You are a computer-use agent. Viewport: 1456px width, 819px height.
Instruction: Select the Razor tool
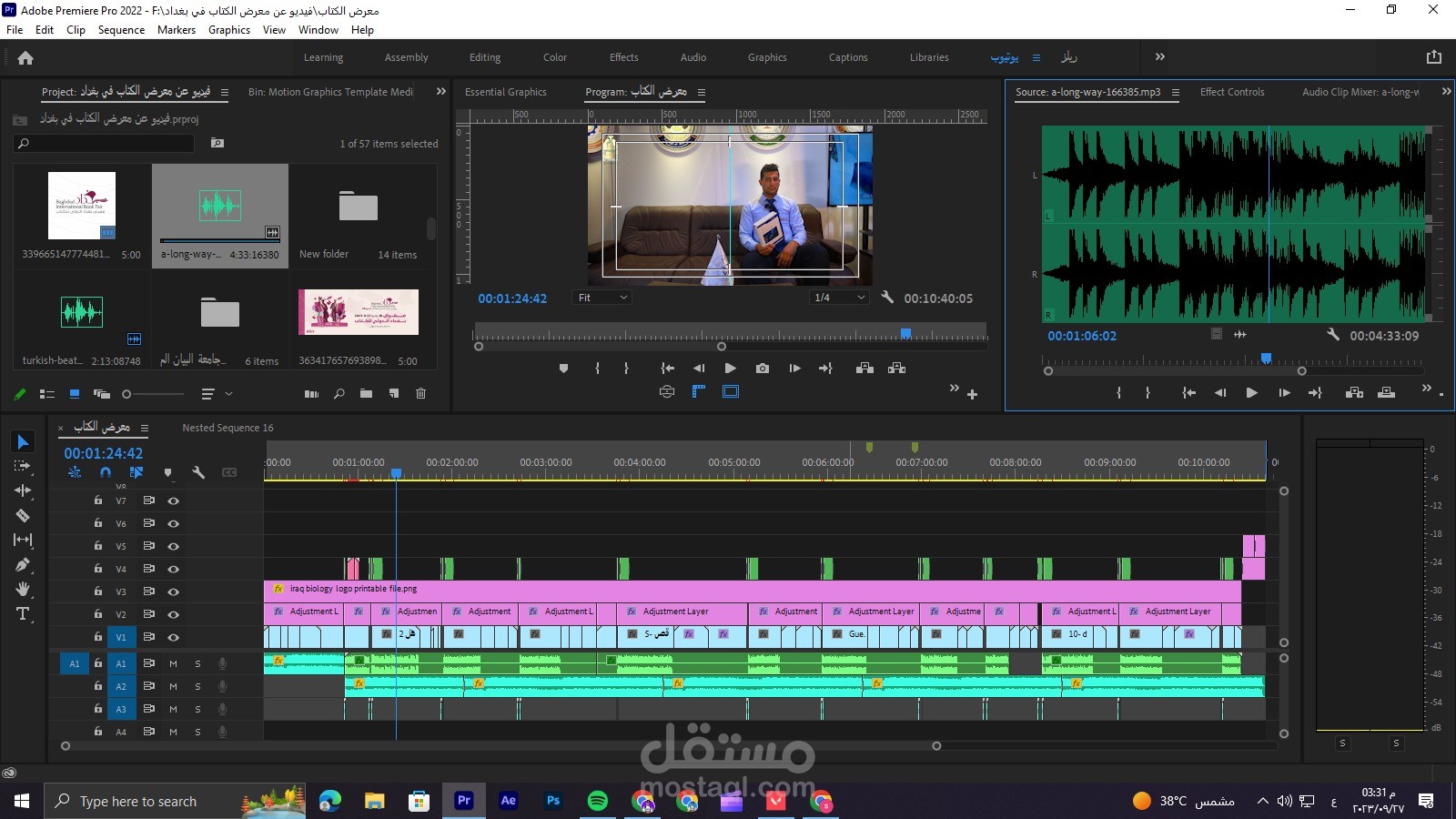coord(23,515)
